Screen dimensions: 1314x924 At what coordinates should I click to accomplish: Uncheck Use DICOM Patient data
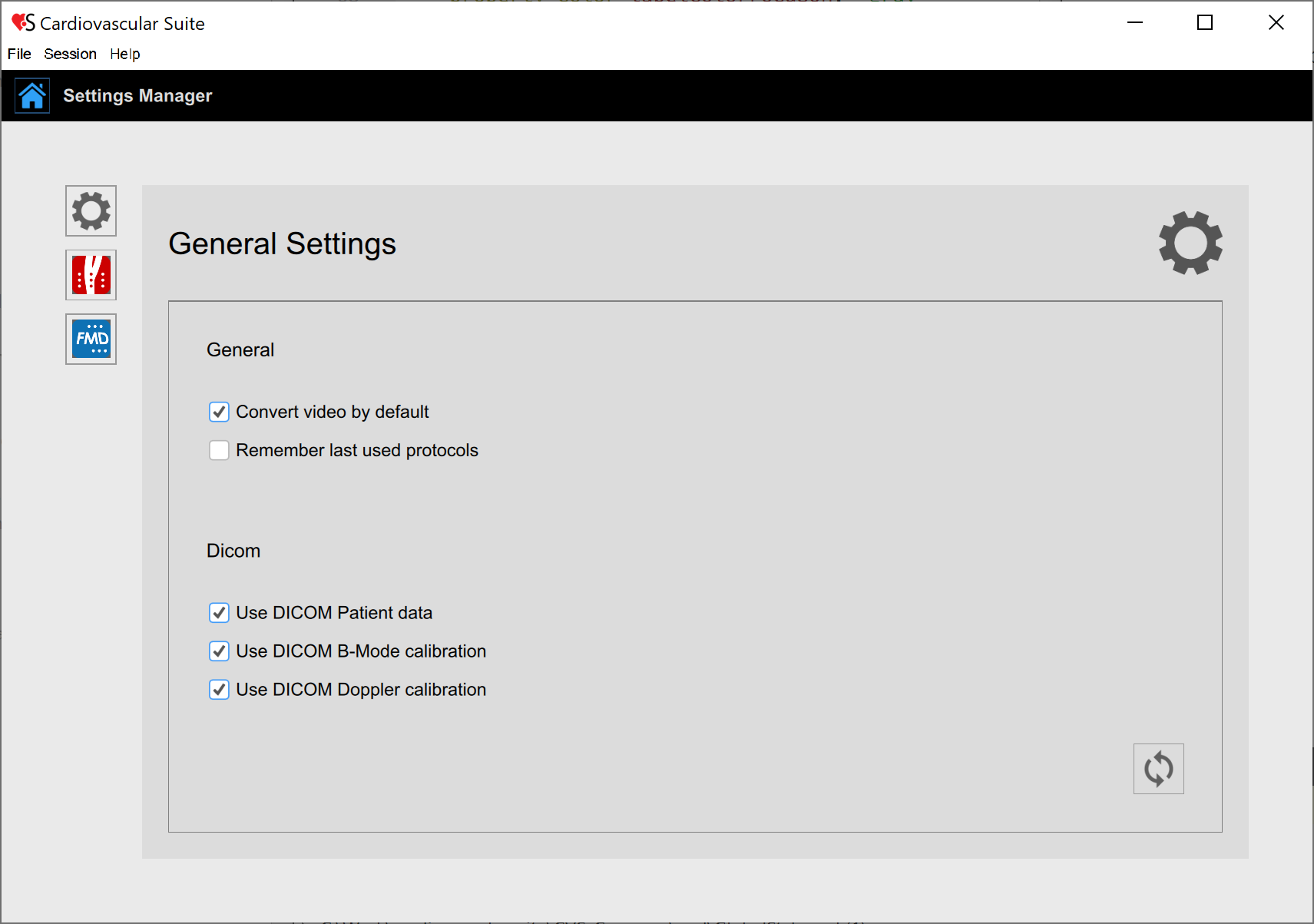tap(219, 613)
